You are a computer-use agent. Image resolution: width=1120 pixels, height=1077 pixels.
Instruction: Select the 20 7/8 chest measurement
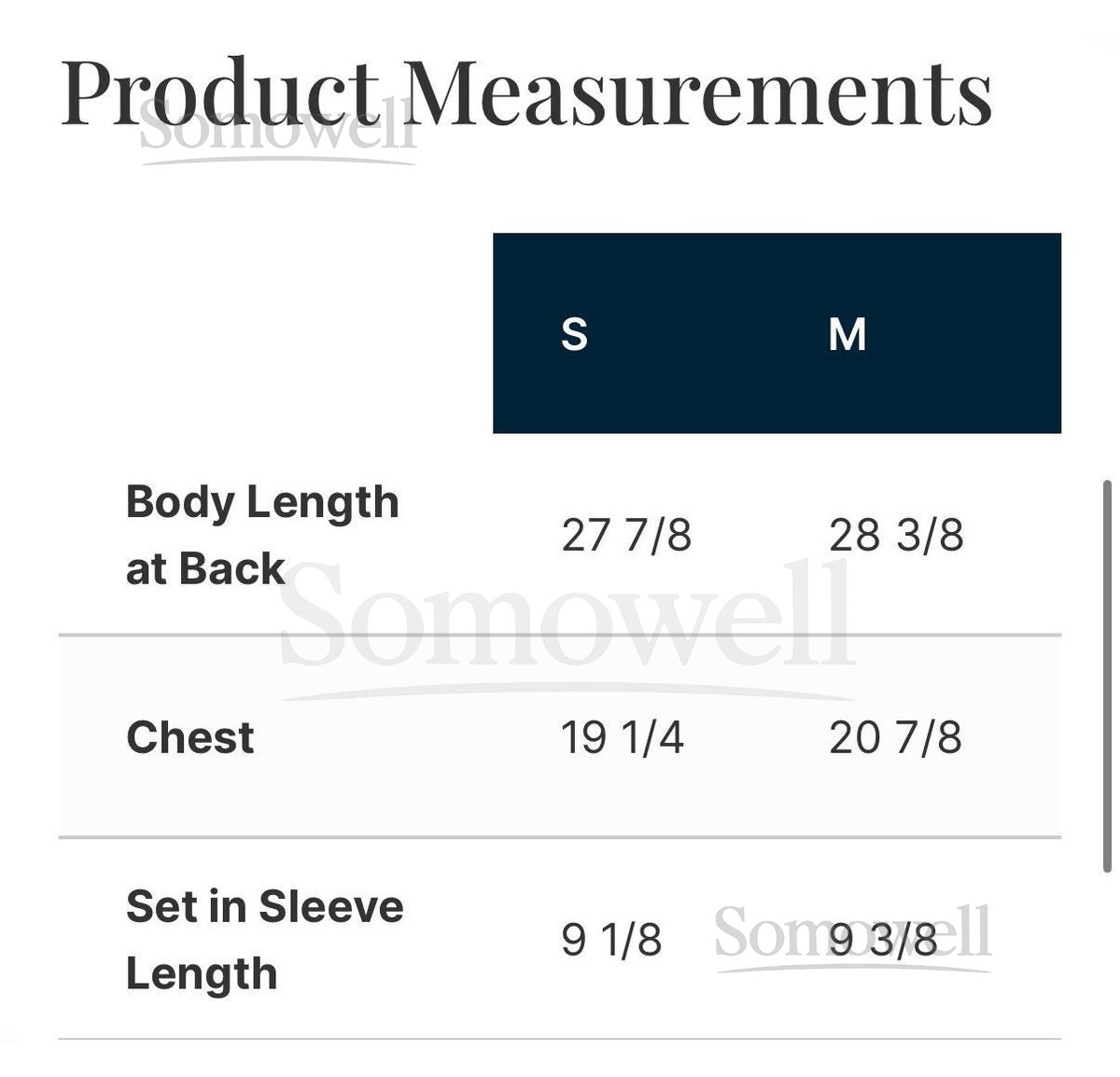(895, 738)
